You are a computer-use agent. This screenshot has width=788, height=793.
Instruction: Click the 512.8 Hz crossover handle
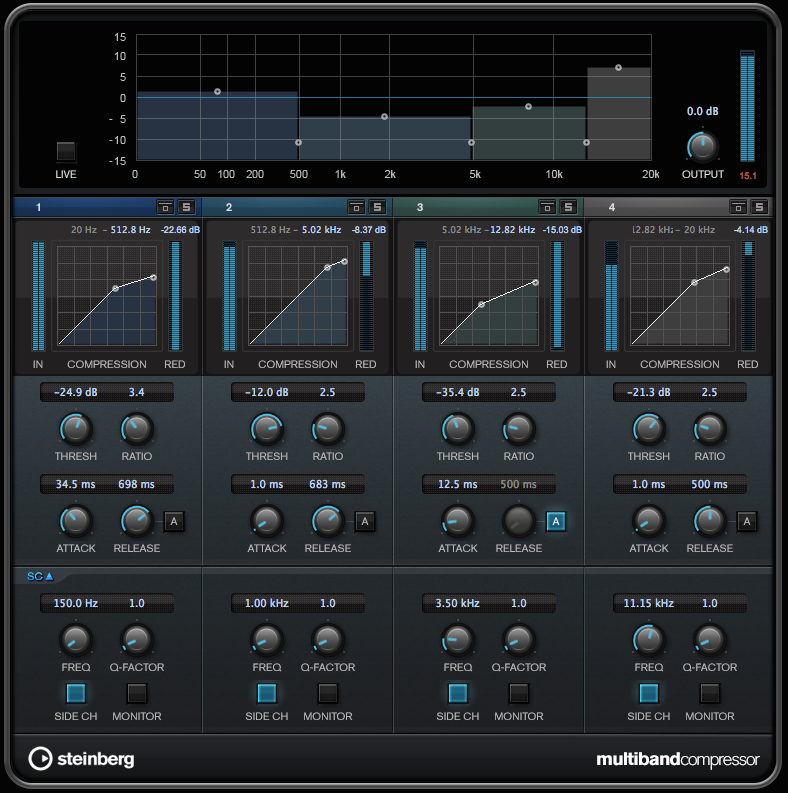click(x=298, y=143)
